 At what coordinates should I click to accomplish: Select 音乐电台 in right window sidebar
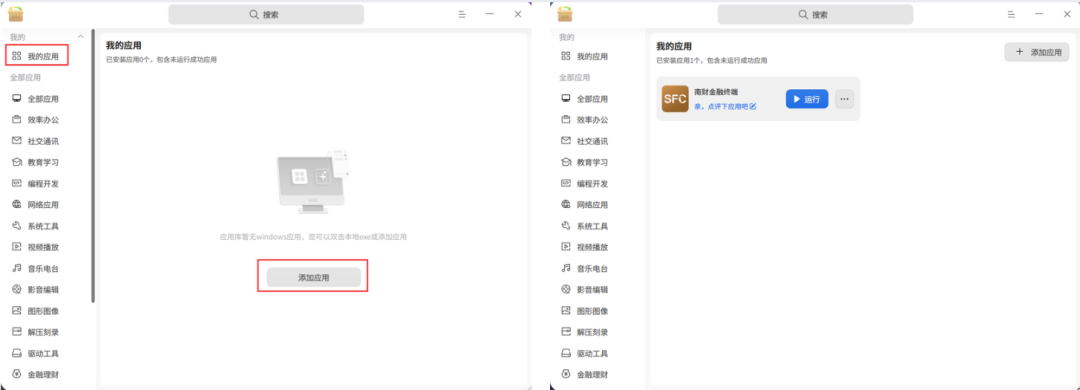(x=585, y=268)
